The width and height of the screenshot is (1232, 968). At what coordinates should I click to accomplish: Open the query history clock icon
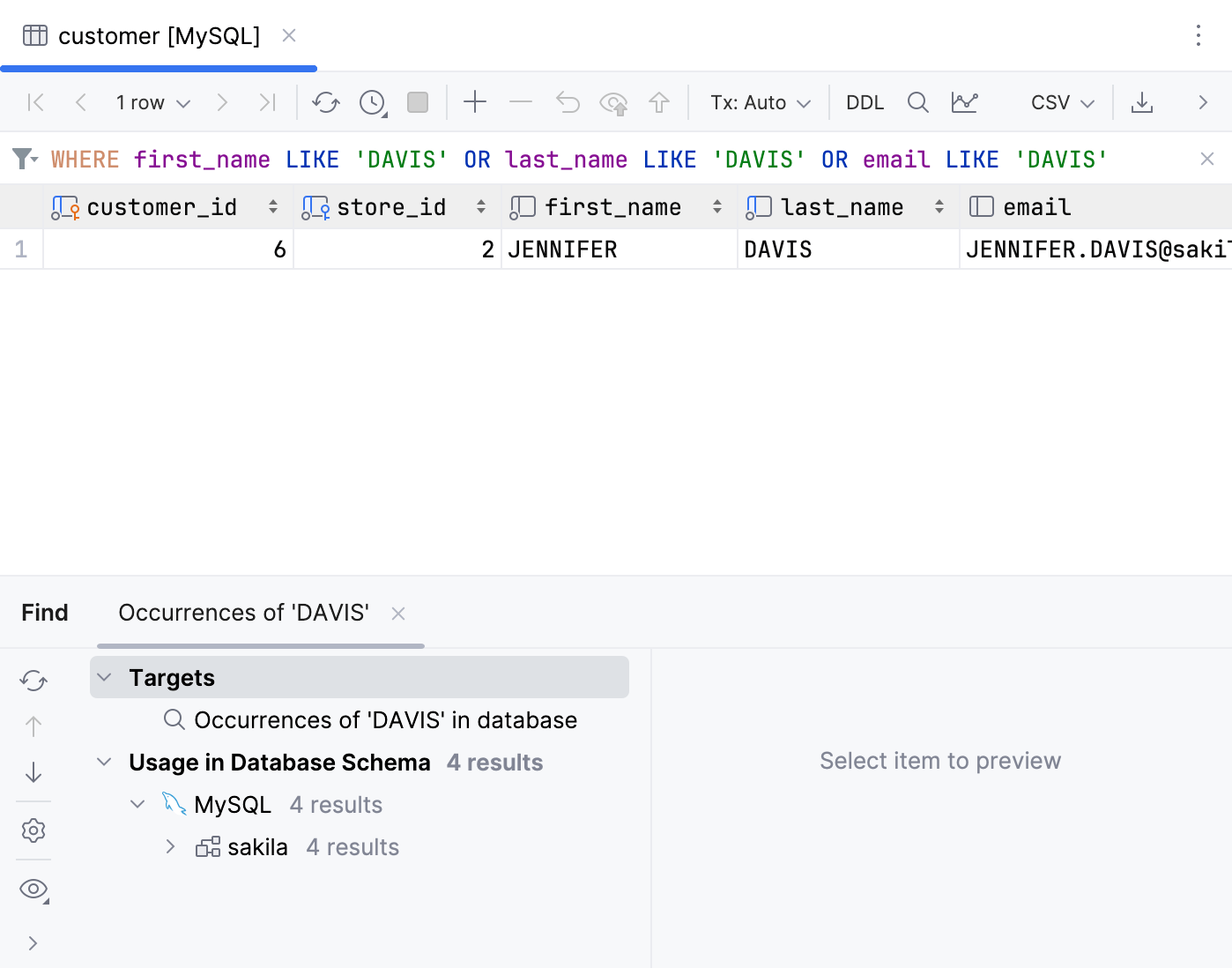tap(373, 102)
